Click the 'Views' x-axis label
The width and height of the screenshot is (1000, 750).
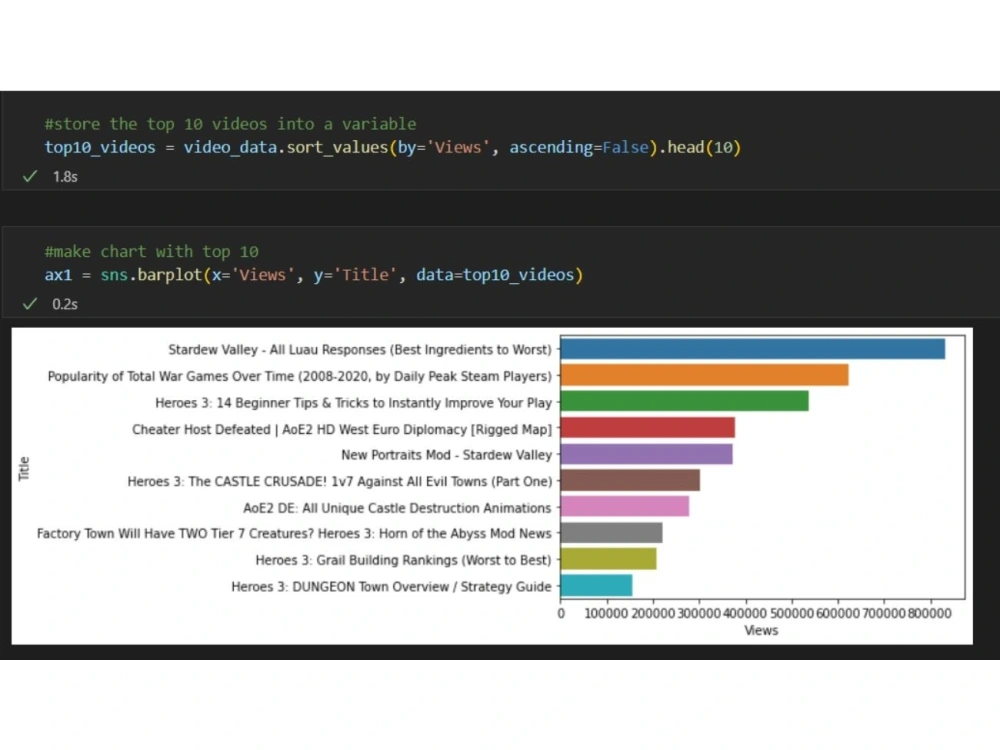761,630
